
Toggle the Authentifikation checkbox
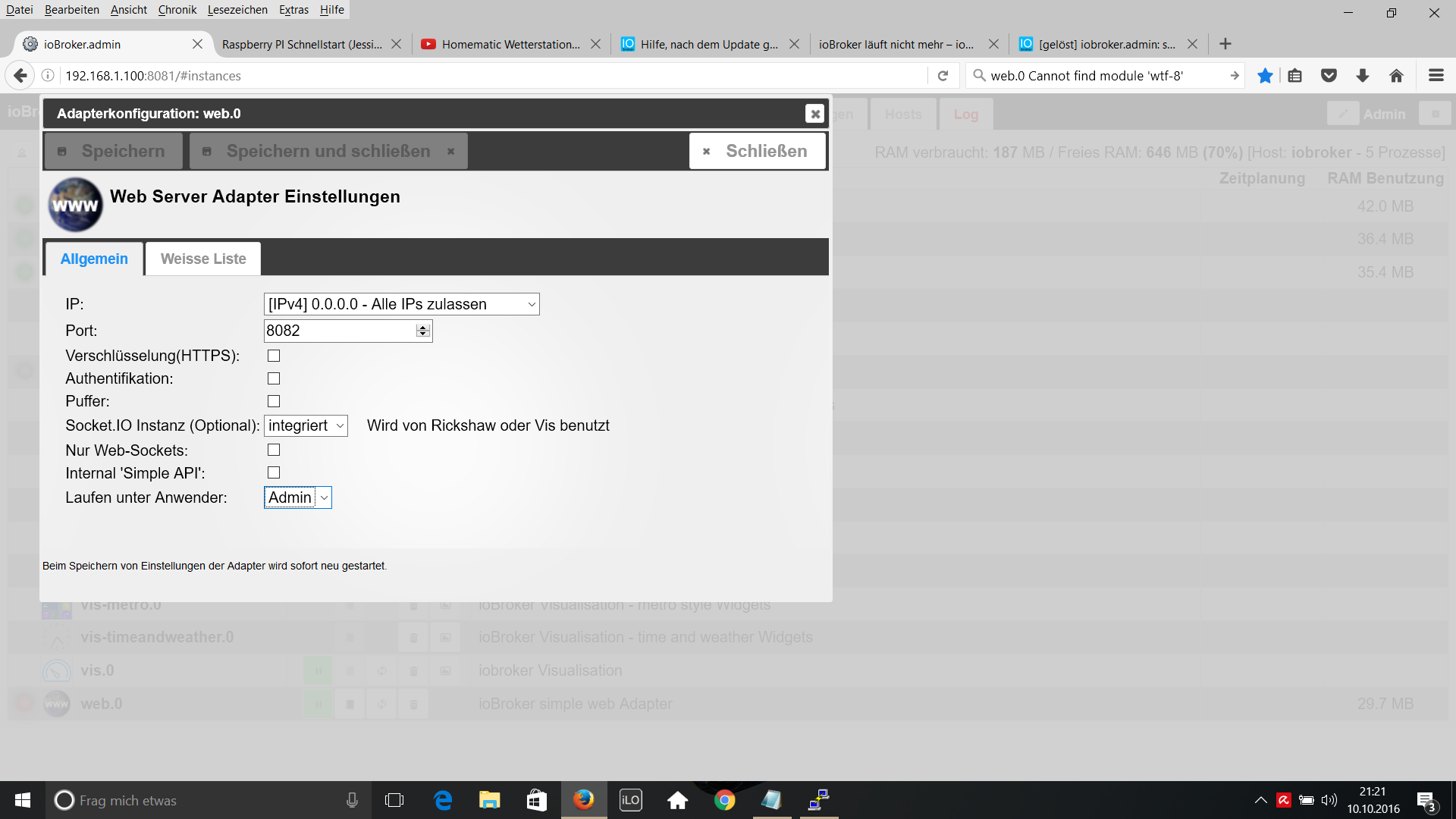[274, 378]
